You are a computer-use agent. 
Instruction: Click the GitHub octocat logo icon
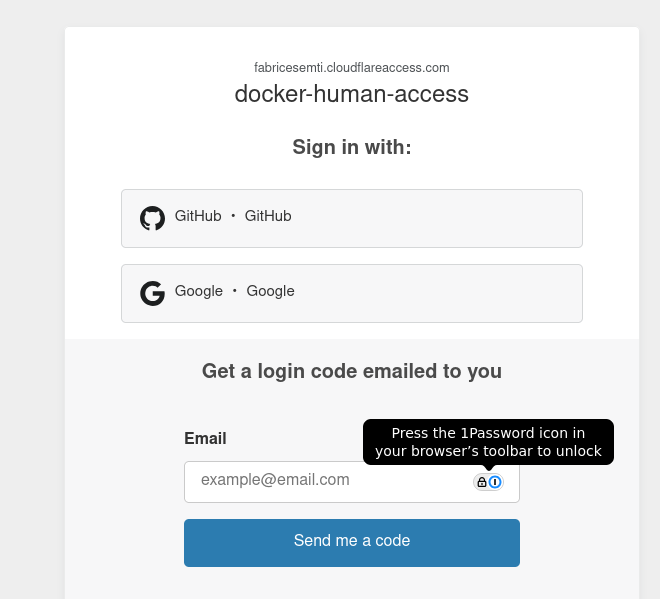[152, 218]
